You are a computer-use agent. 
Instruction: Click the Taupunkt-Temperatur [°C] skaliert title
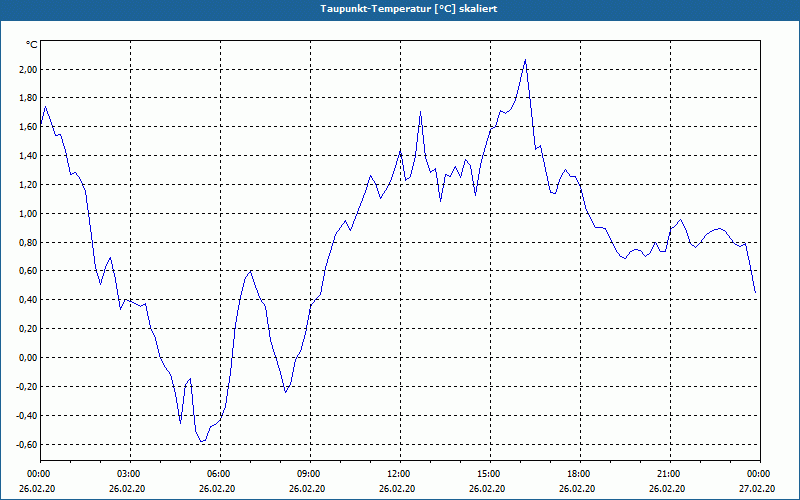point(409,9)
